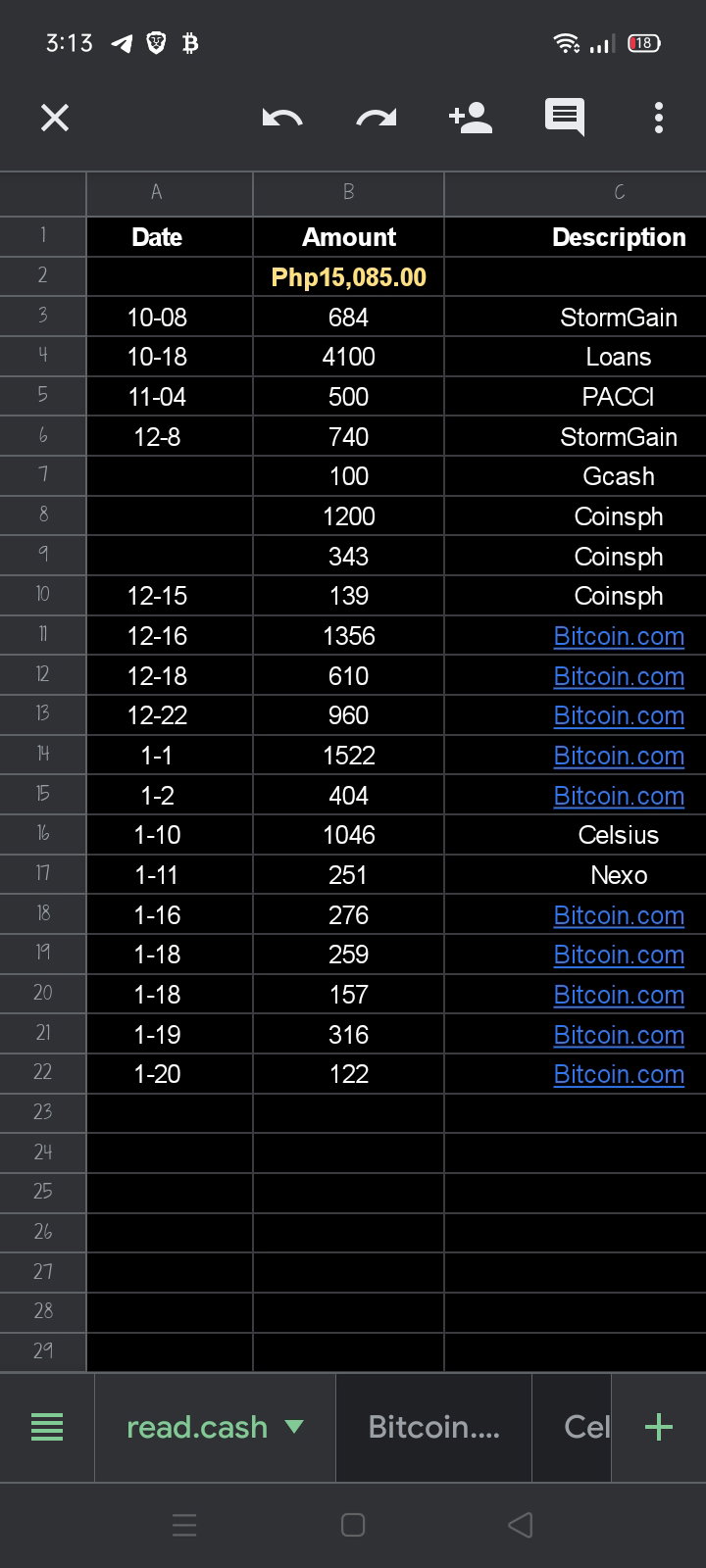706x1568 pixels.
Task: Open the Bitcoin.com link in row 11
Action: pyautogui.click(x=619, y=636)
